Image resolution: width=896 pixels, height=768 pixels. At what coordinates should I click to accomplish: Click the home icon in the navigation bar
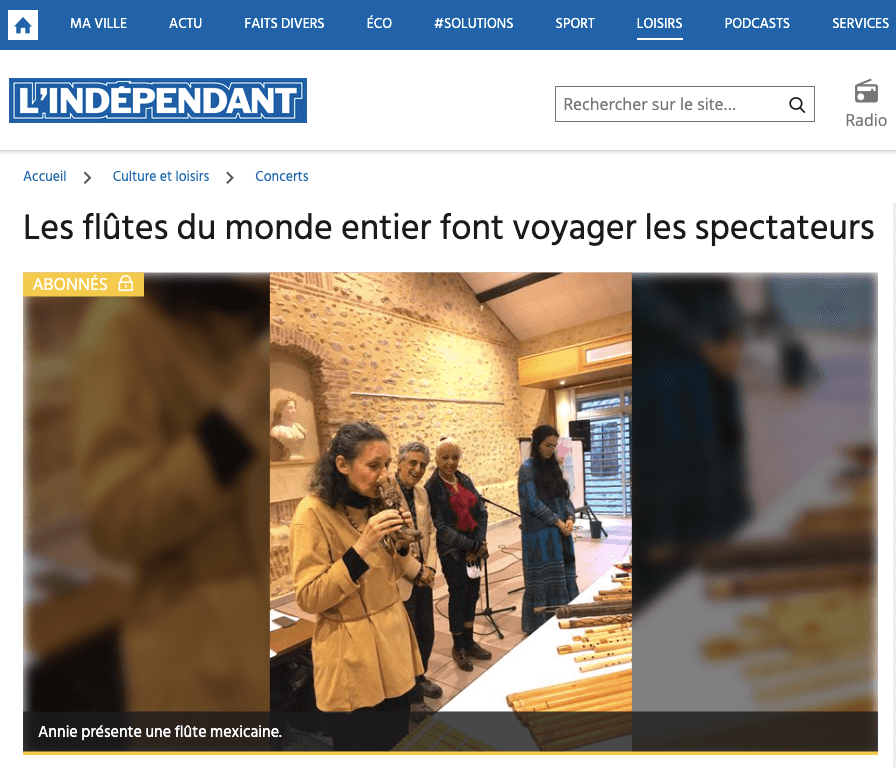pyautogui.click(x=23, y=25)
